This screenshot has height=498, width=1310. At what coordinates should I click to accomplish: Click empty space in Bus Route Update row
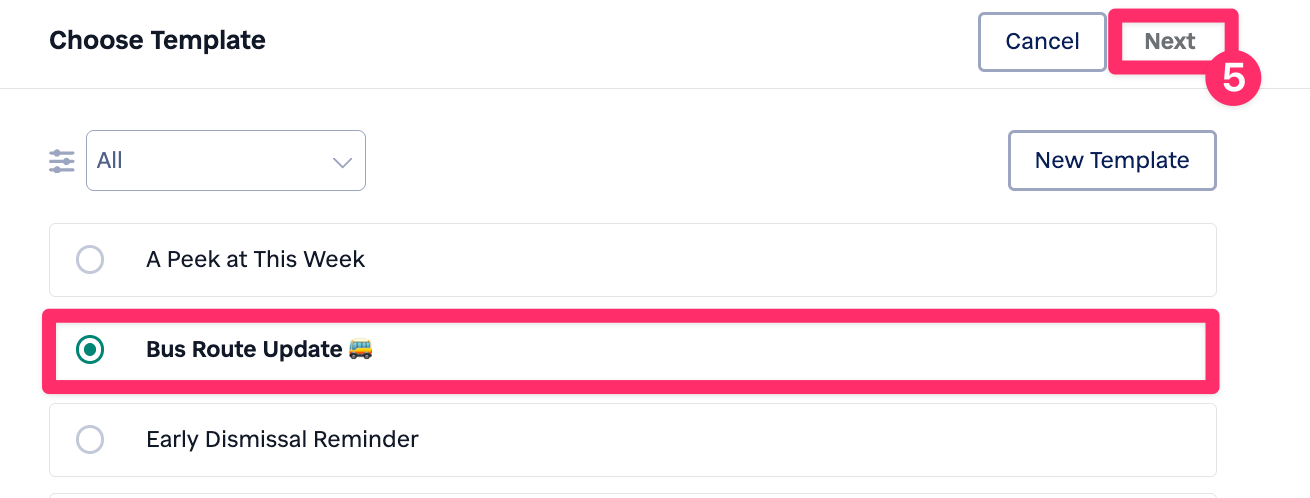point(780,349)
